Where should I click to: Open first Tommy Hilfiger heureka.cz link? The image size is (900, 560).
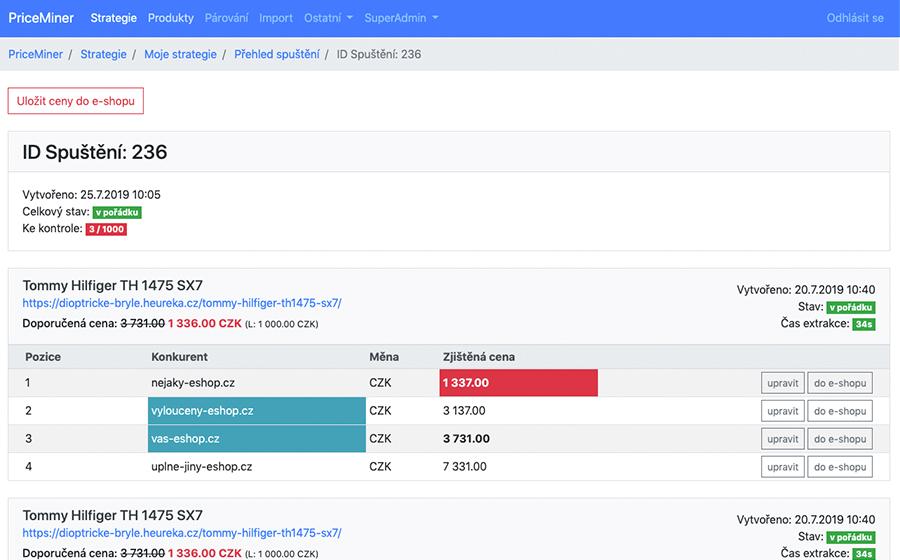click(x=182, y=303)
